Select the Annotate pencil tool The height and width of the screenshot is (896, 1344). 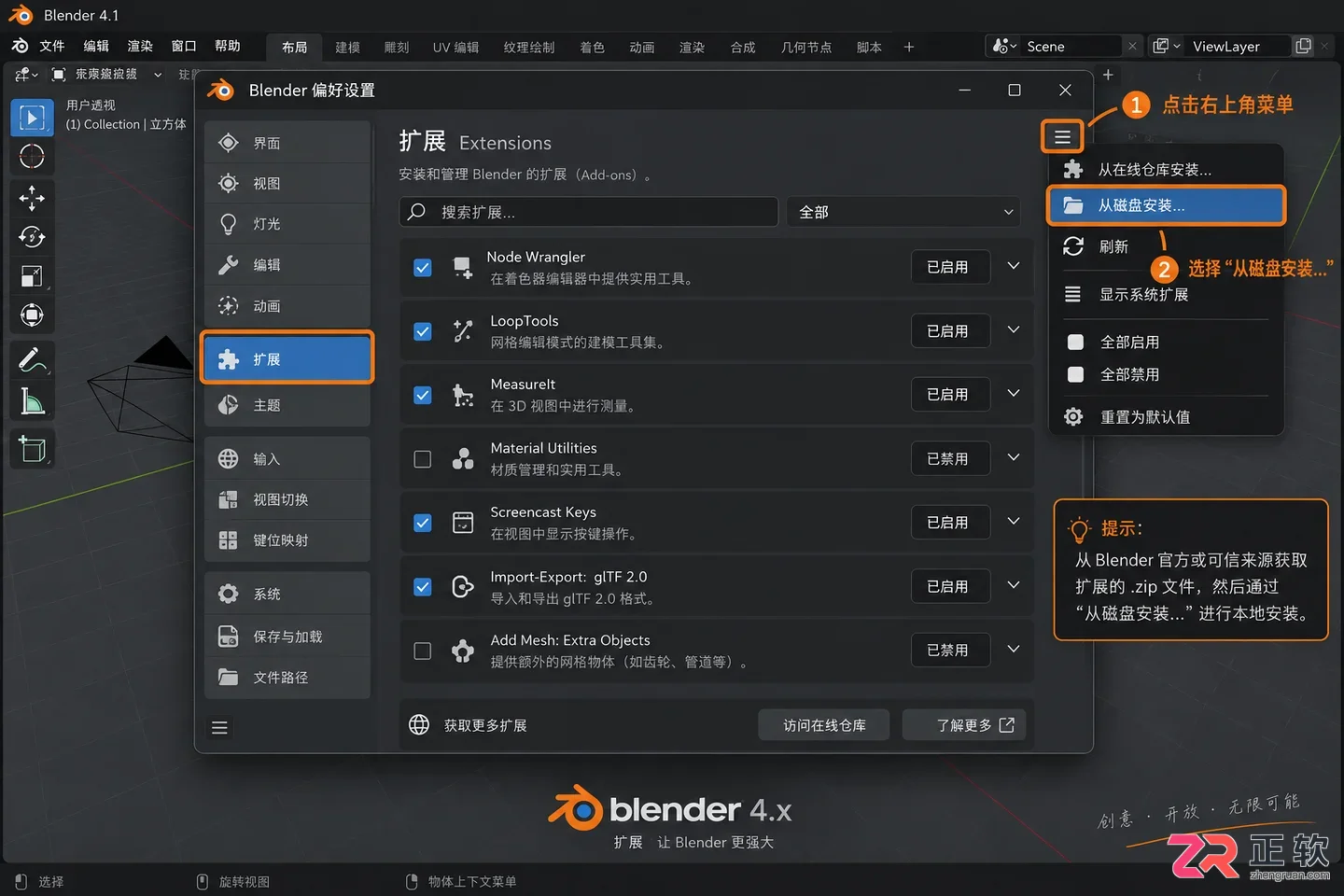pos(32,359)
